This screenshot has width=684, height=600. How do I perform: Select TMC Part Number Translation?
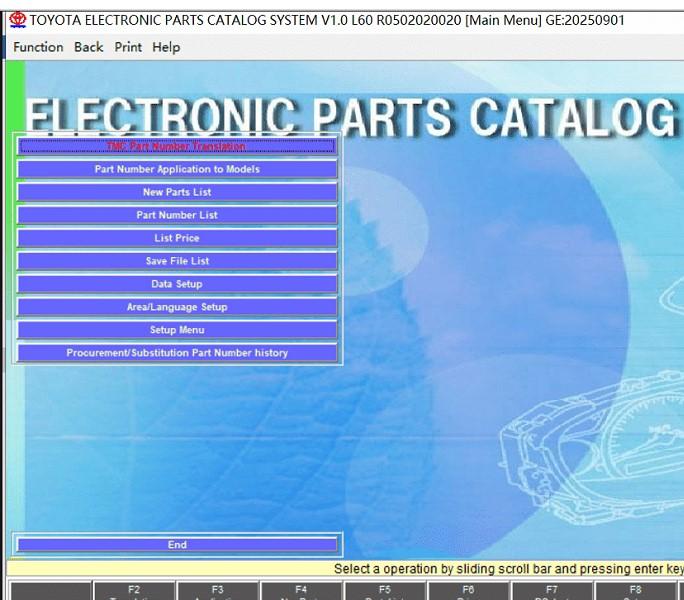(177, 146)
